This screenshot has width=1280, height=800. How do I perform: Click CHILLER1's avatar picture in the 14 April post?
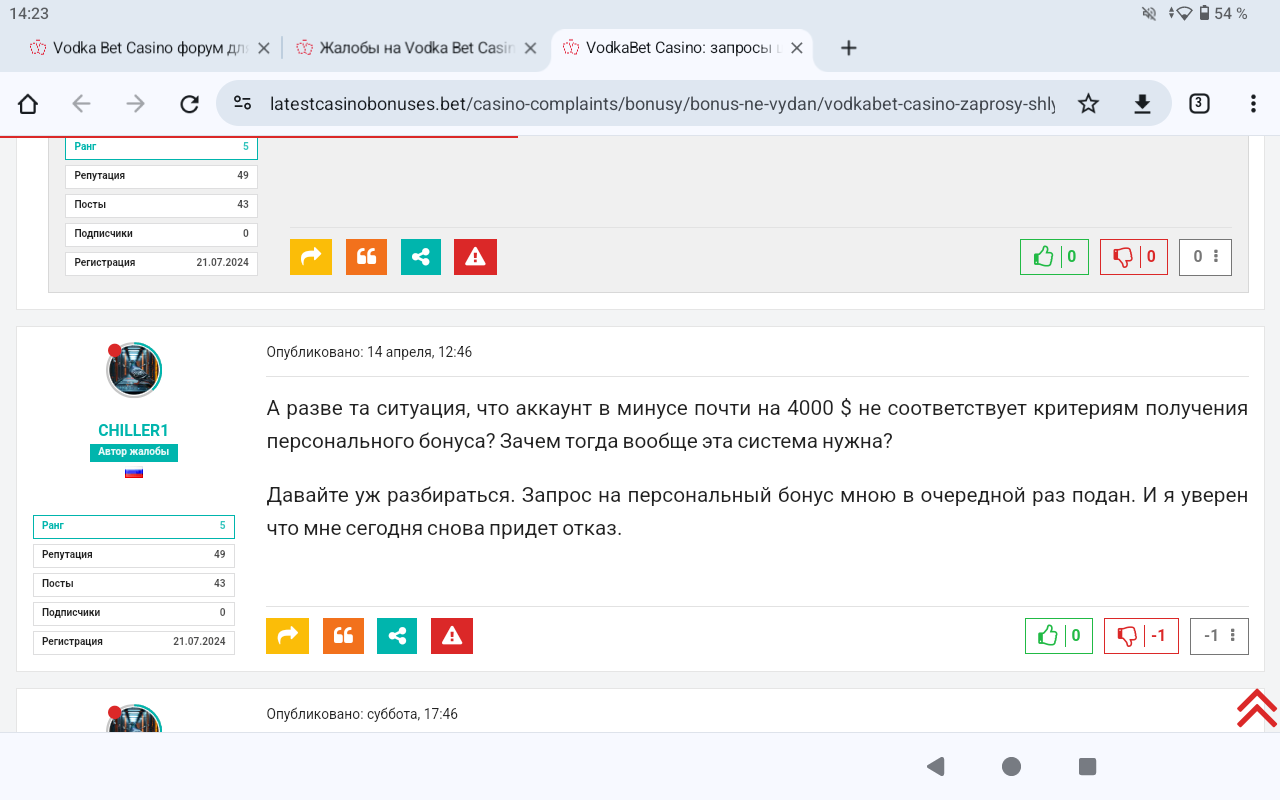[134, 370]
